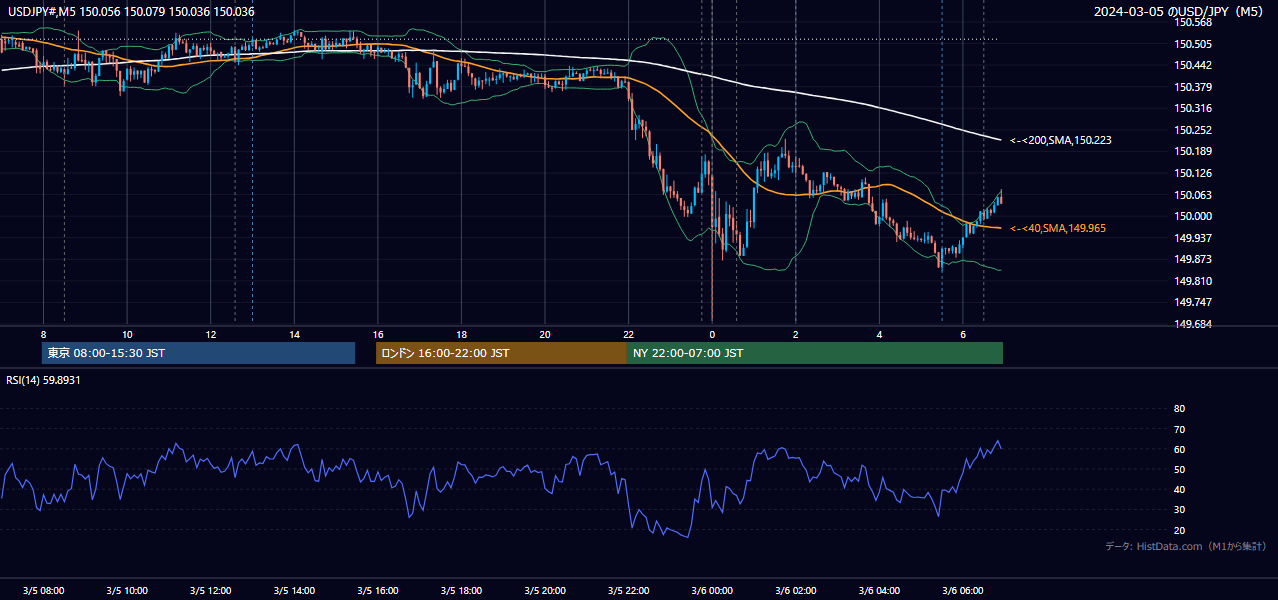Pick the 3/6 02:00 bottom time label
Screen dimensions: 1278x600
pos(795,591)
